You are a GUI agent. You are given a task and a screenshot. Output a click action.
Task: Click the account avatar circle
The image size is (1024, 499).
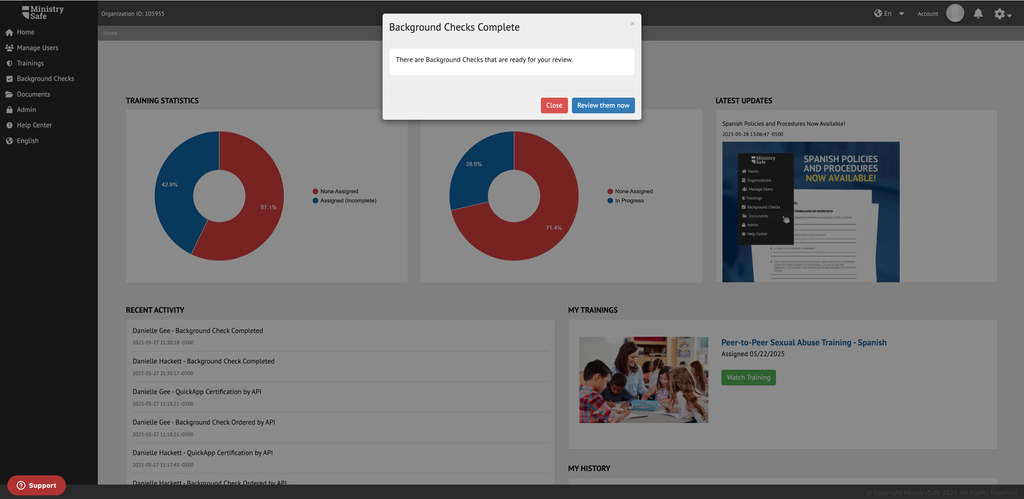coord(955,13)
